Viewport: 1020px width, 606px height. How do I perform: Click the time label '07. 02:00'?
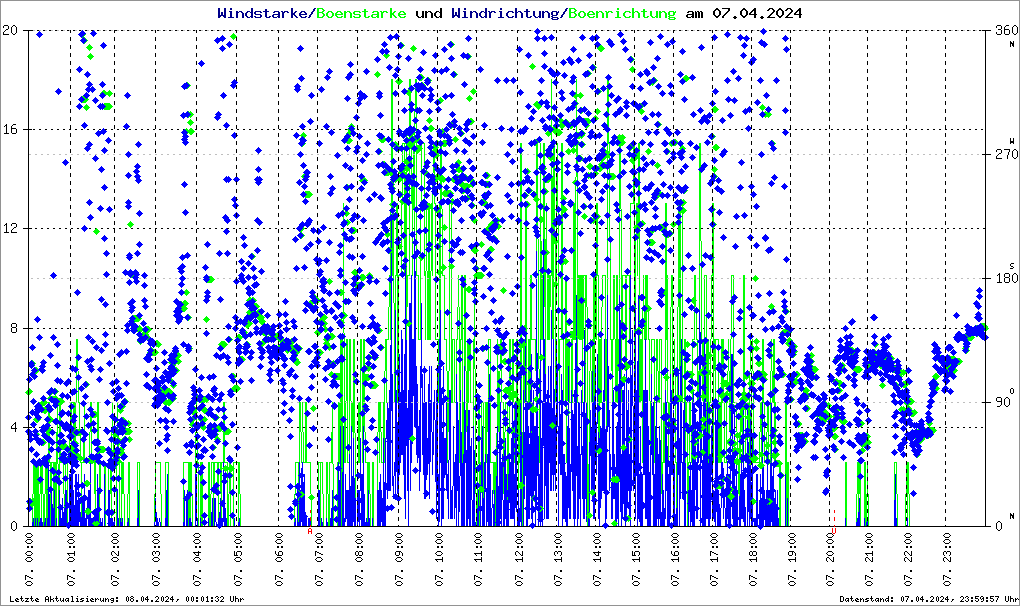pyautogui.click(x=115, y=560)
